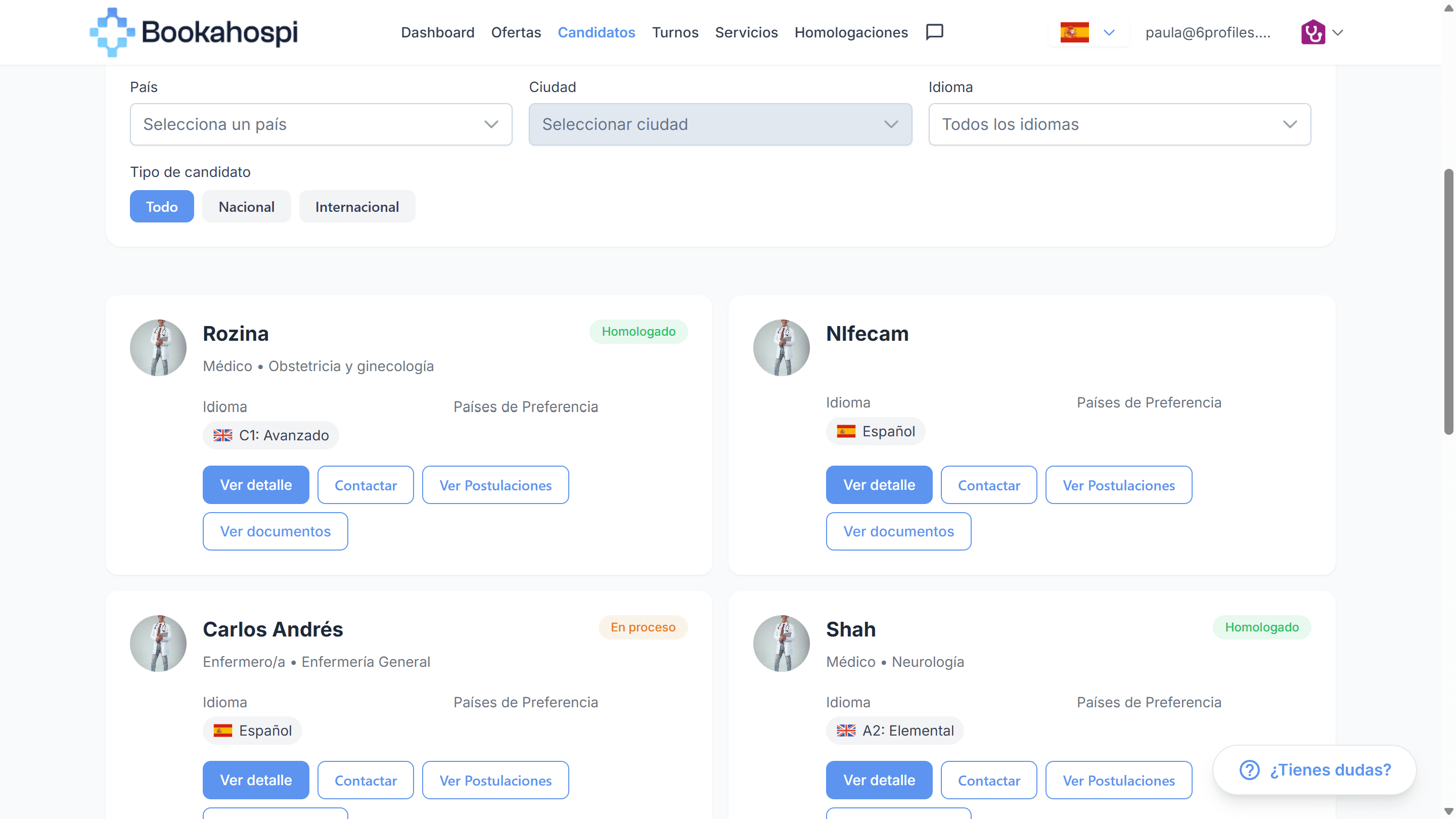Select the Internacional candidate type filter
The height and width of the screenshot is (819, 1456).
pos(357,206)
